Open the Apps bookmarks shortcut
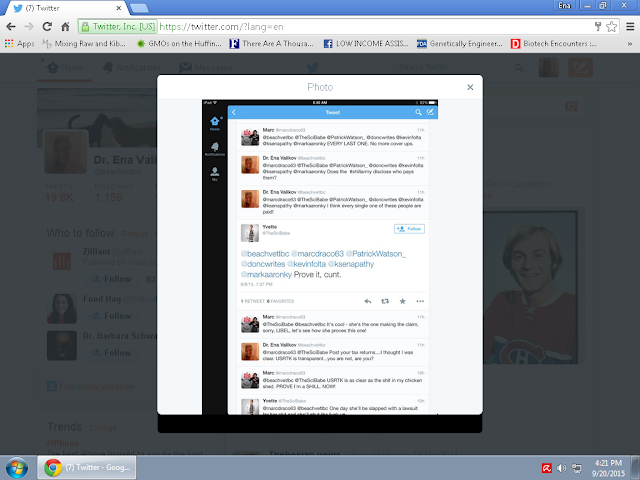Image resolution: width=640 pixels, height=480 pixels. 20,44
